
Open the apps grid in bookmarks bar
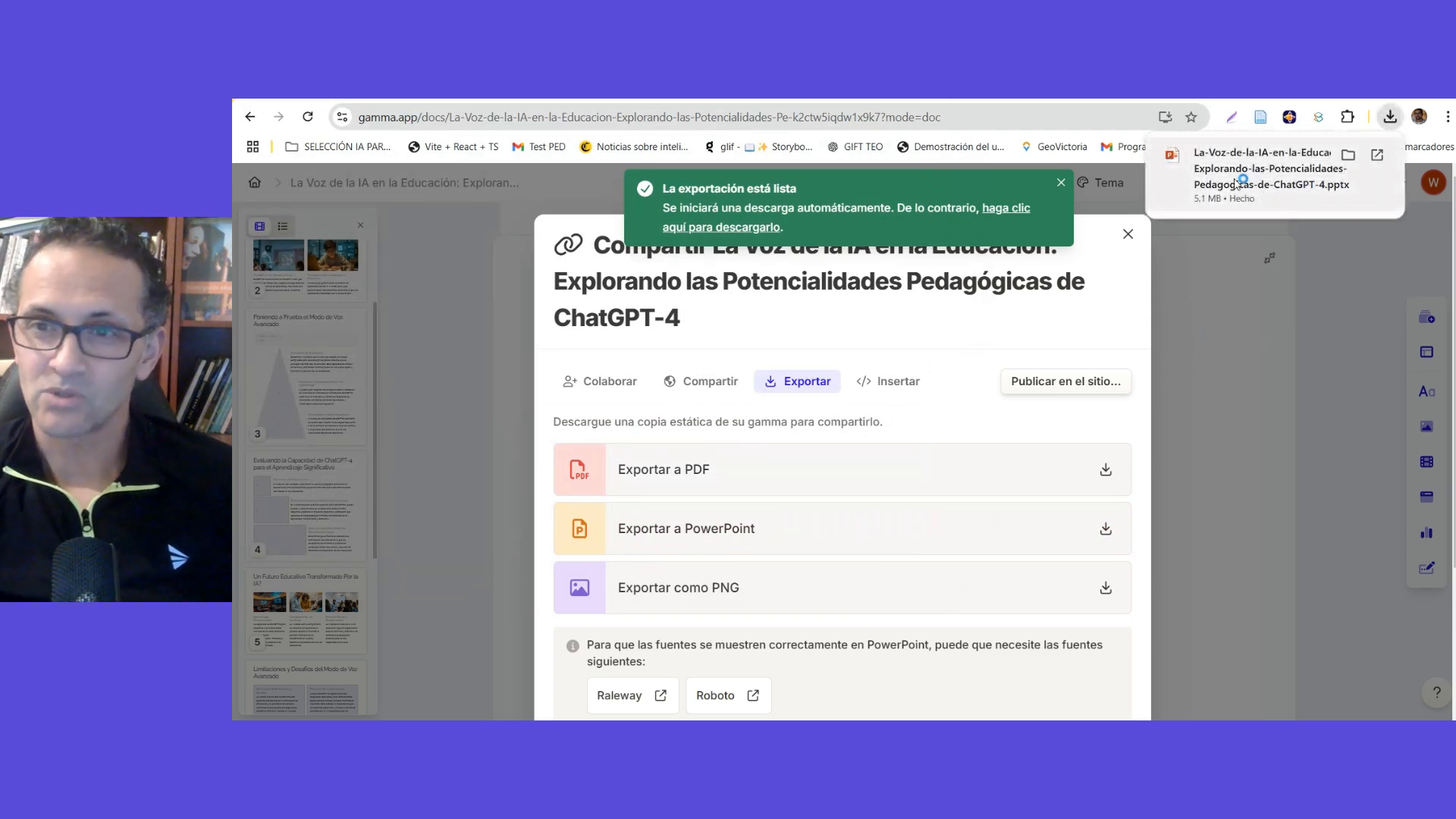pos(253,146)
